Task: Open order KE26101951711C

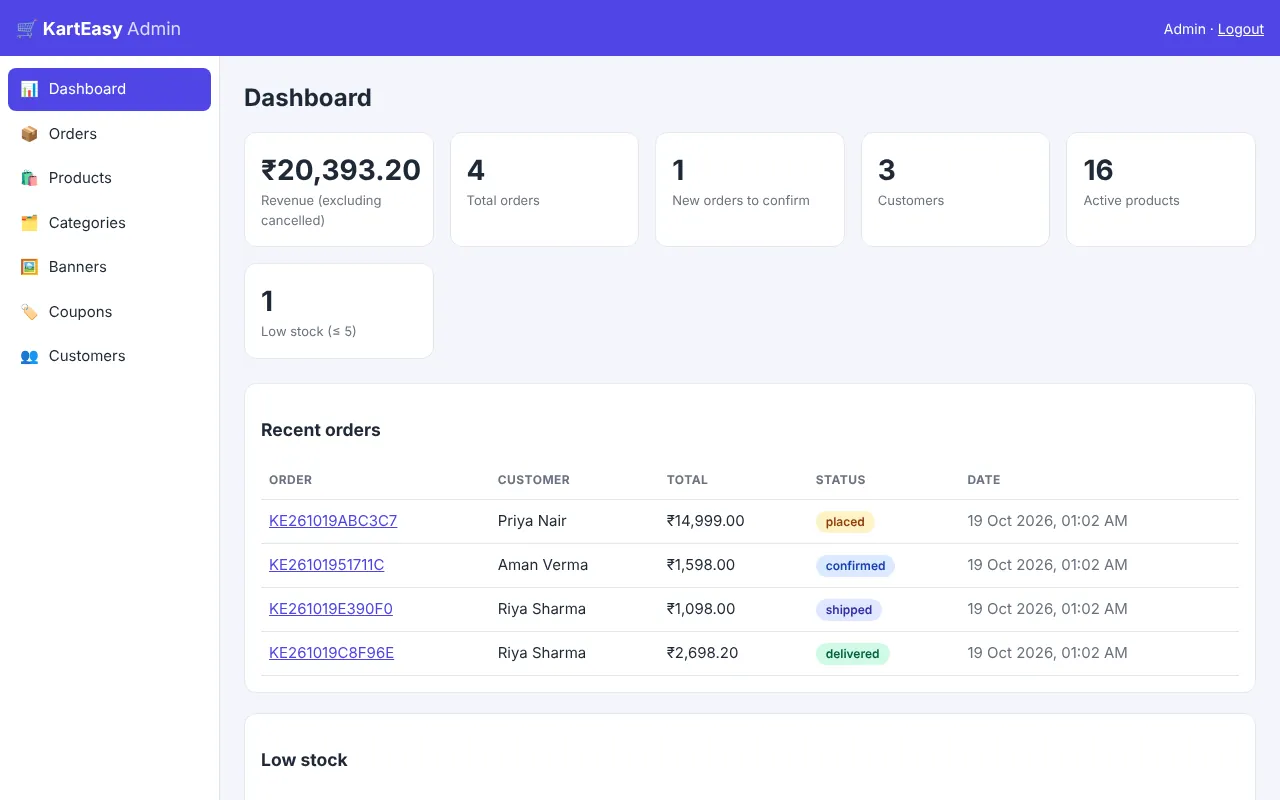Action: (x=326, y=565)
